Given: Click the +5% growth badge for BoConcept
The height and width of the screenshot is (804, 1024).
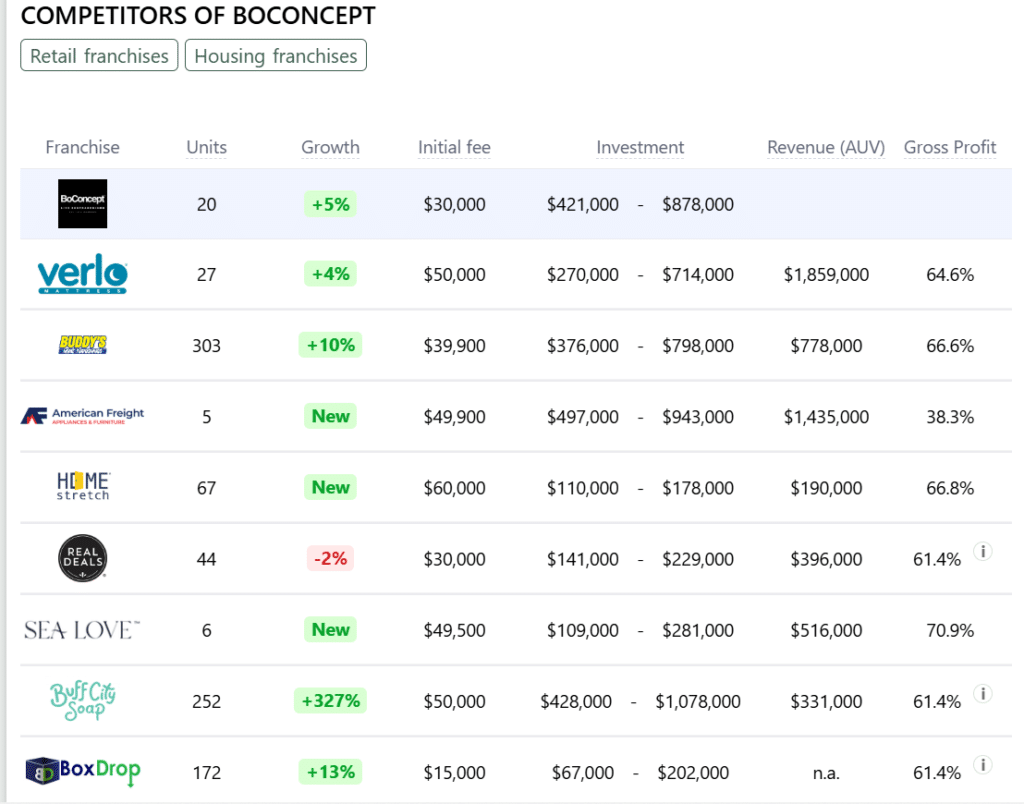Looking at the screenshot, I should click(x=330, y=204).
